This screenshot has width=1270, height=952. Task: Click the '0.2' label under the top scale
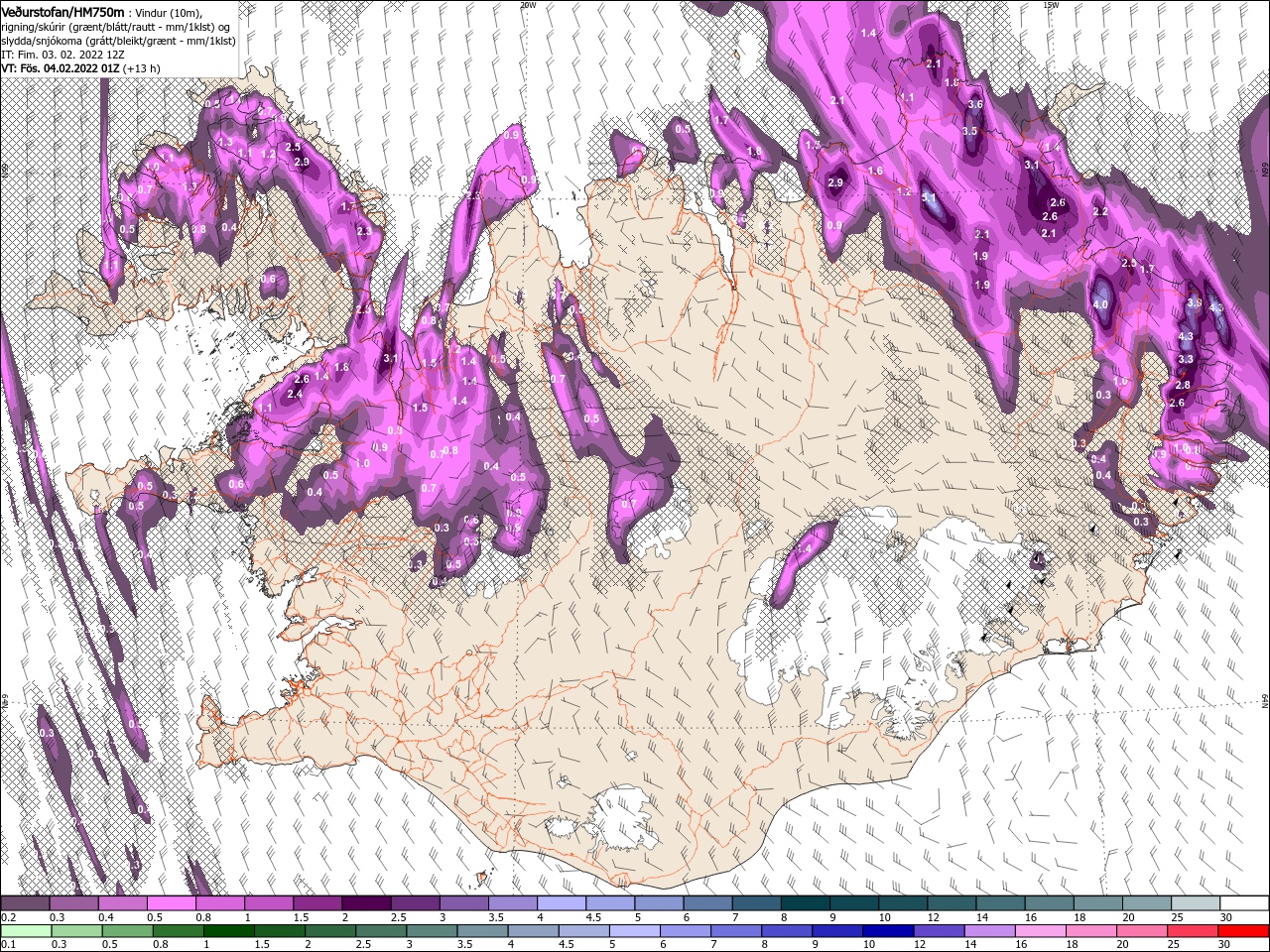(x=9, y=917)
